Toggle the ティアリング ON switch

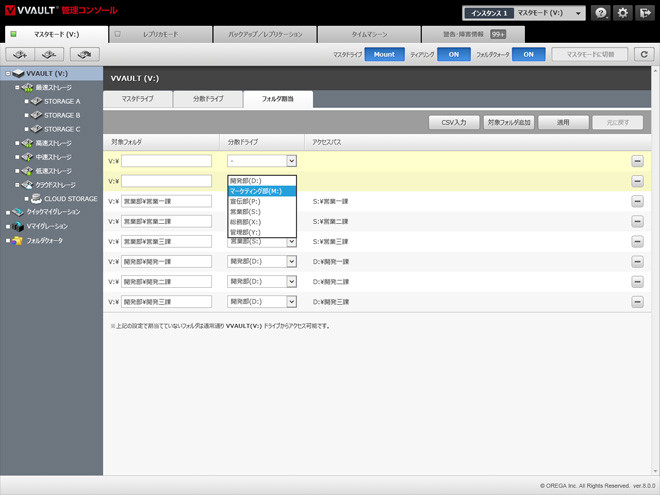[x=454, y=54]
